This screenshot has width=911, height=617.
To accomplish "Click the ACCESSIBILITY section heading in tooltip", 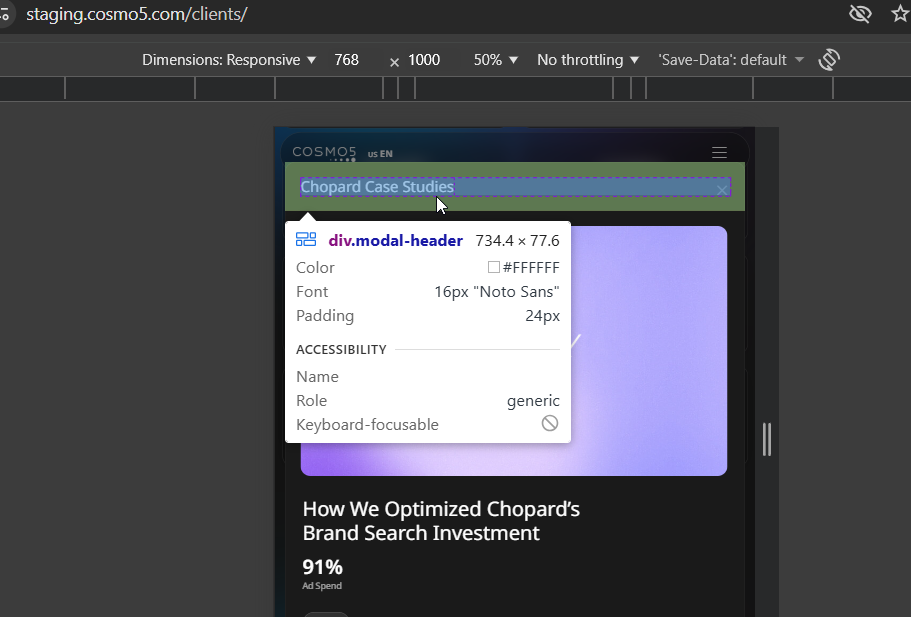I will pos(341,350).
